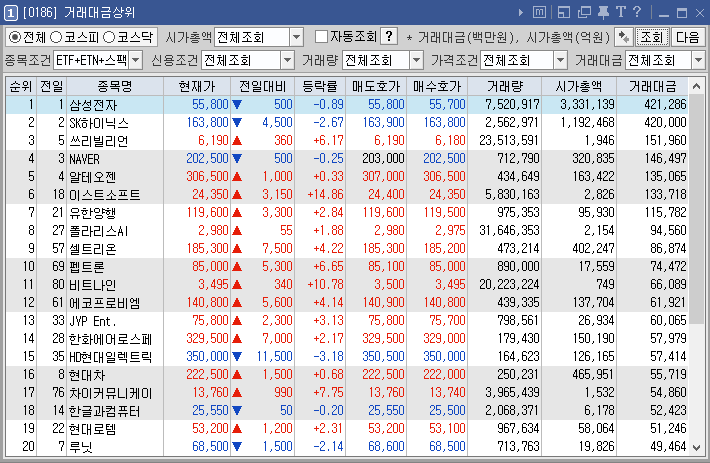Click the 거래량 column header in the table
This screenshot has height=463, width=710.
point(505,86)
